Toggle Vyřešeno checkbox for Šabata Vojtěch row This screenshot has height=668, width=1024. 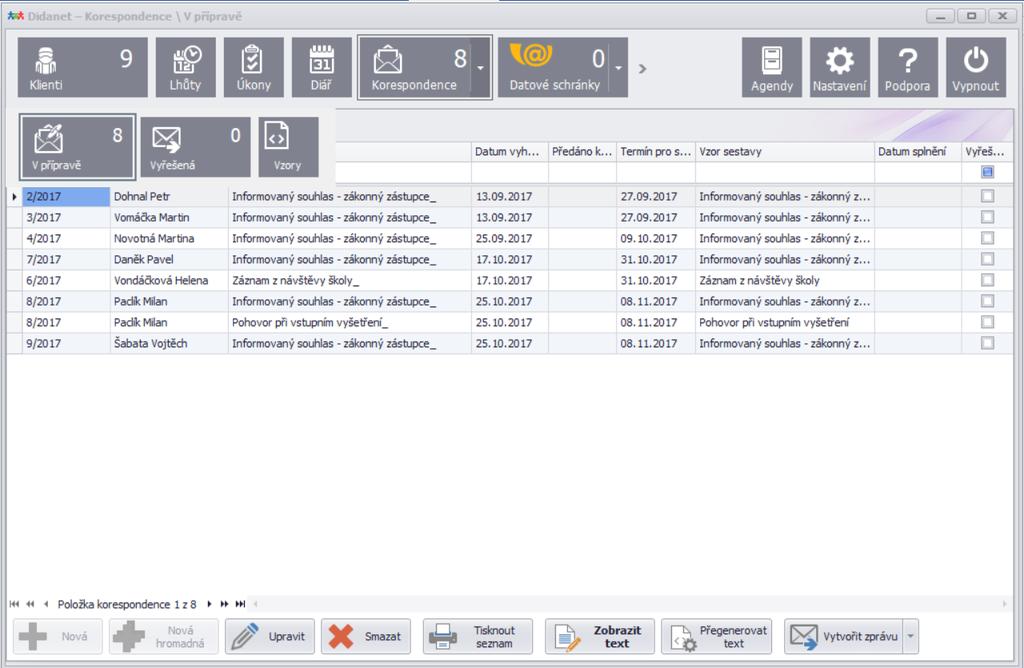987,343
